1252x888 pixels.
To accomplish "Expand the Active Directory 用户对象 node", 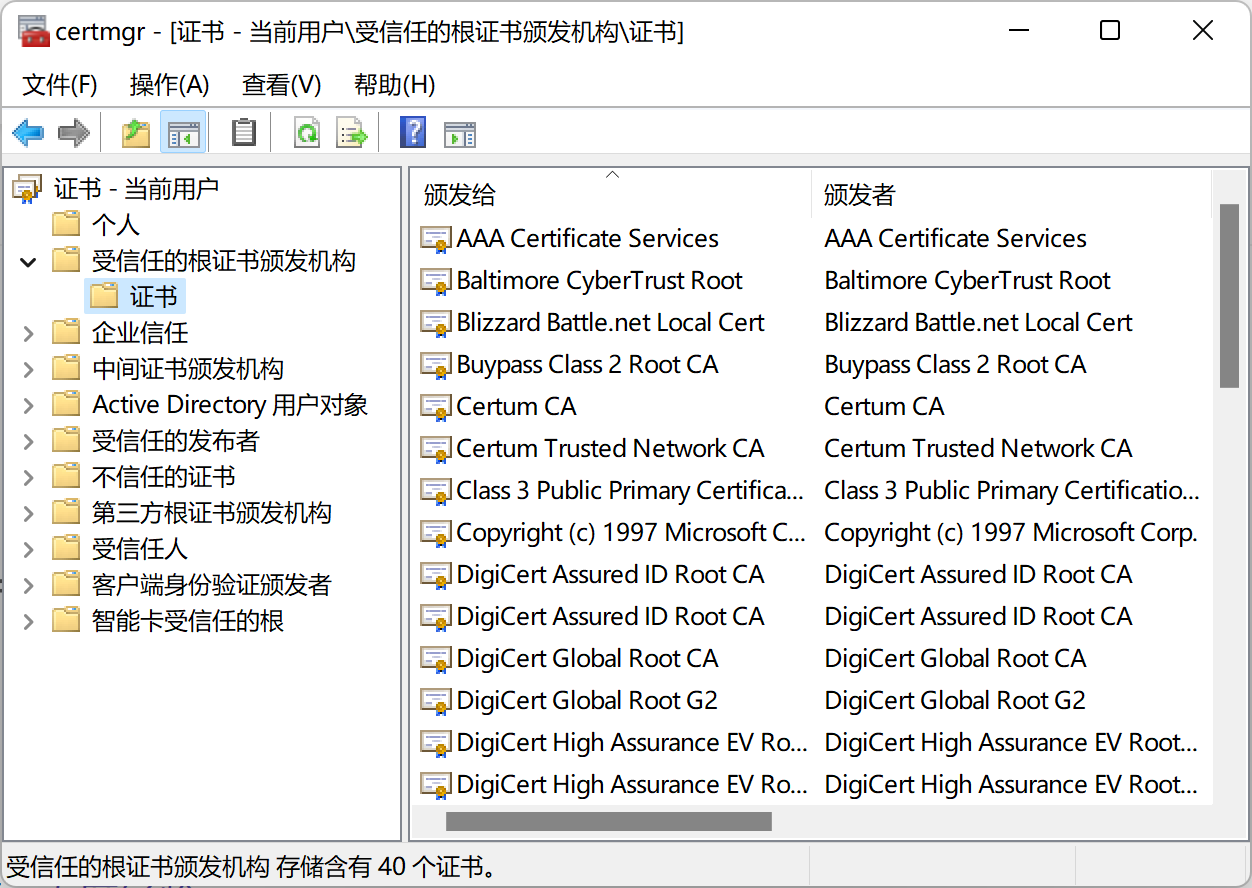I will tap(28, 405).
